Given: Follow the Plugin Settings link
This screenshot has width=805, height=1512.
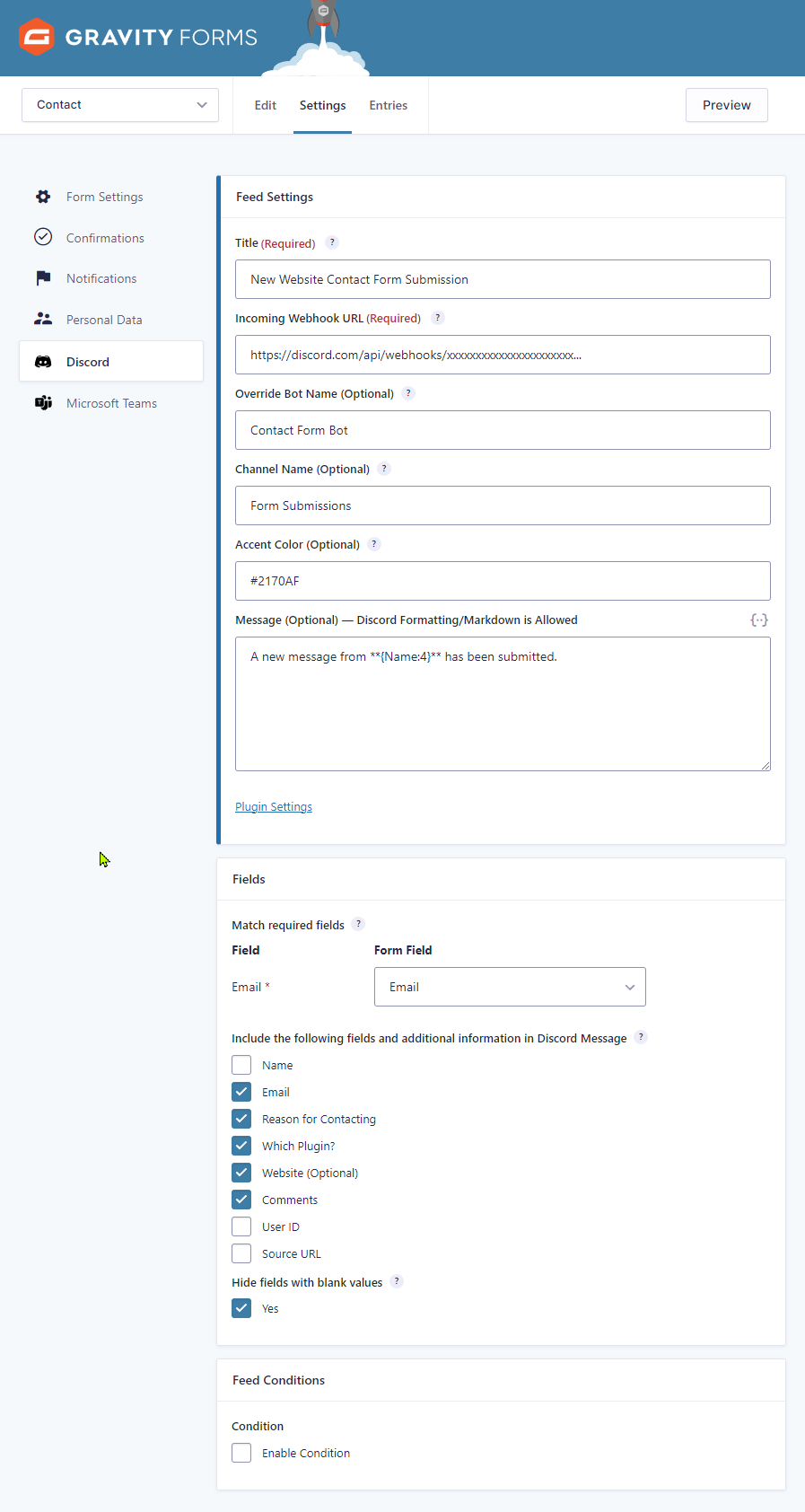Looking at the screenshot, I should point(274,806).
